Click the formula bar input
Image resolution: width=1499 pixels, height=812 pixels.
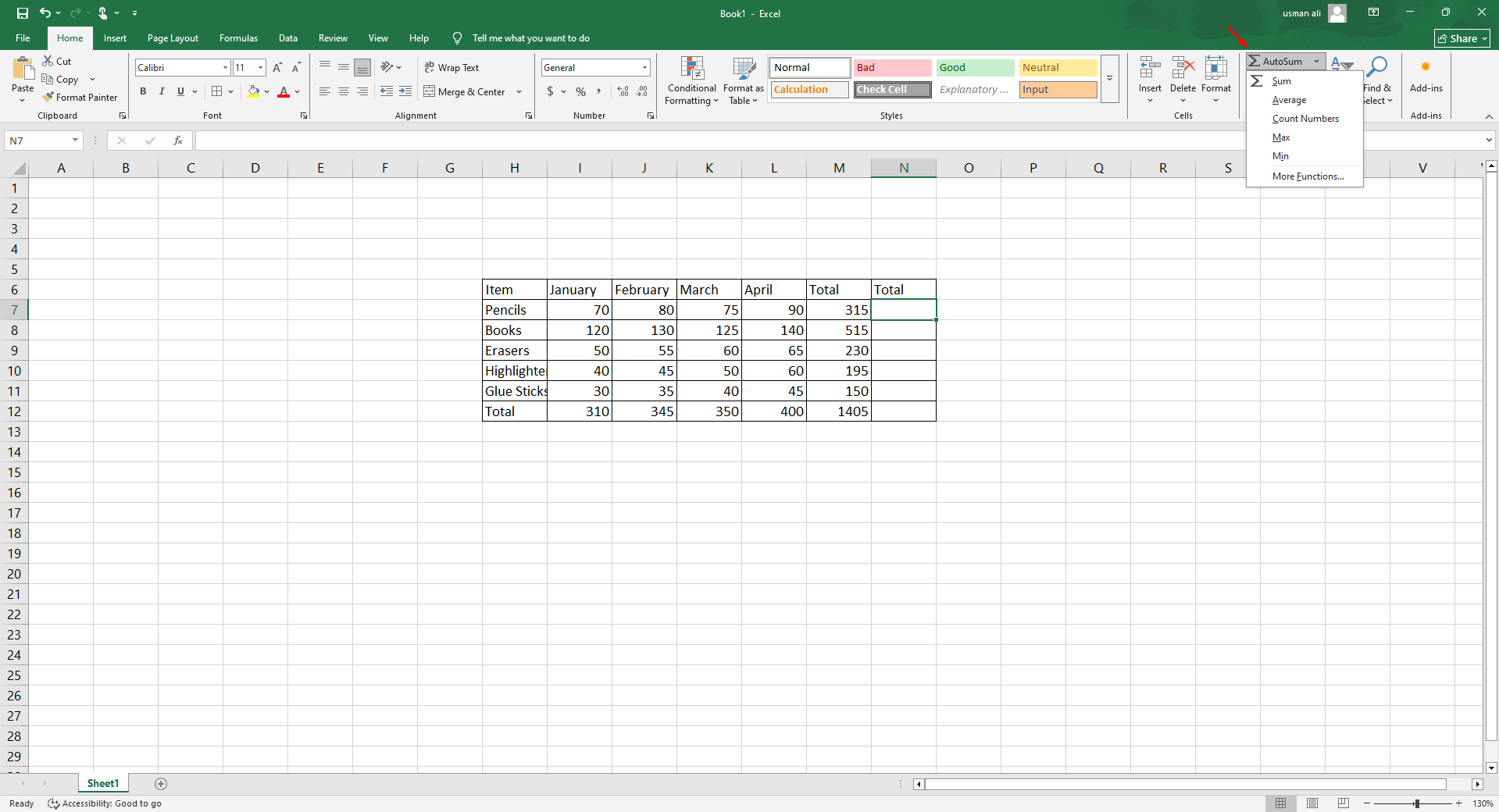837,141
